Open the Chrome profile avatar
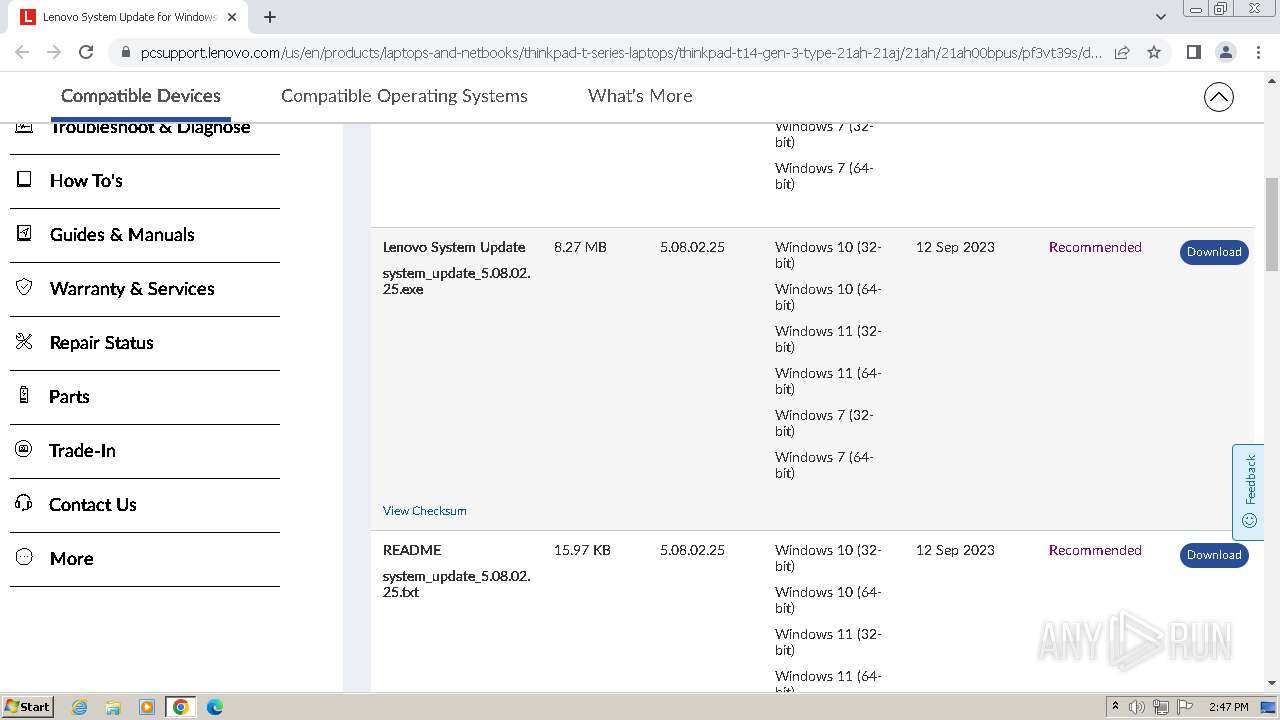This screenshot has width=1280, height=720. tap(1226, 52)
